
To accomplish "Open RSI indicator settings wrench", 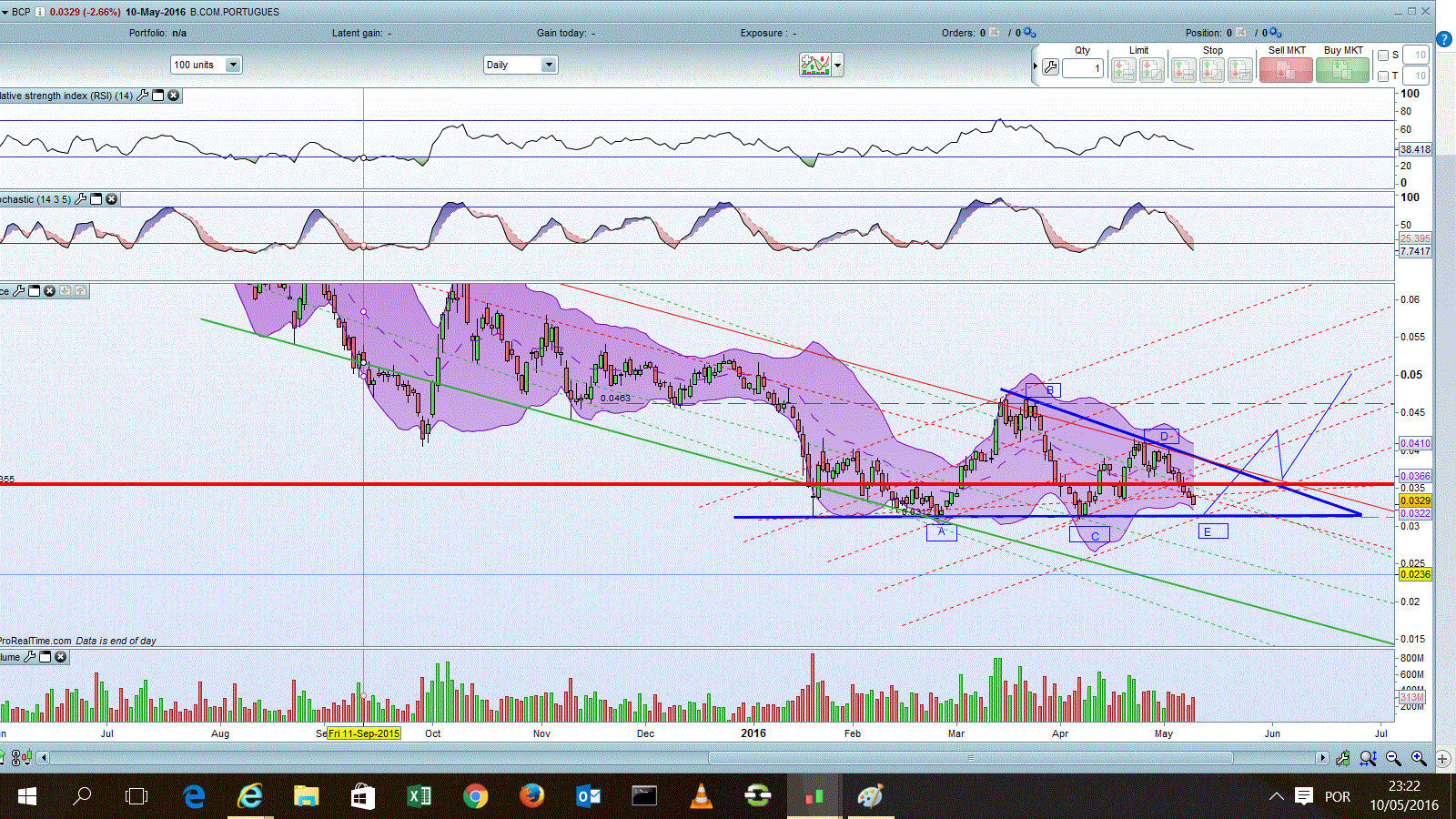I will click(143, 96).
